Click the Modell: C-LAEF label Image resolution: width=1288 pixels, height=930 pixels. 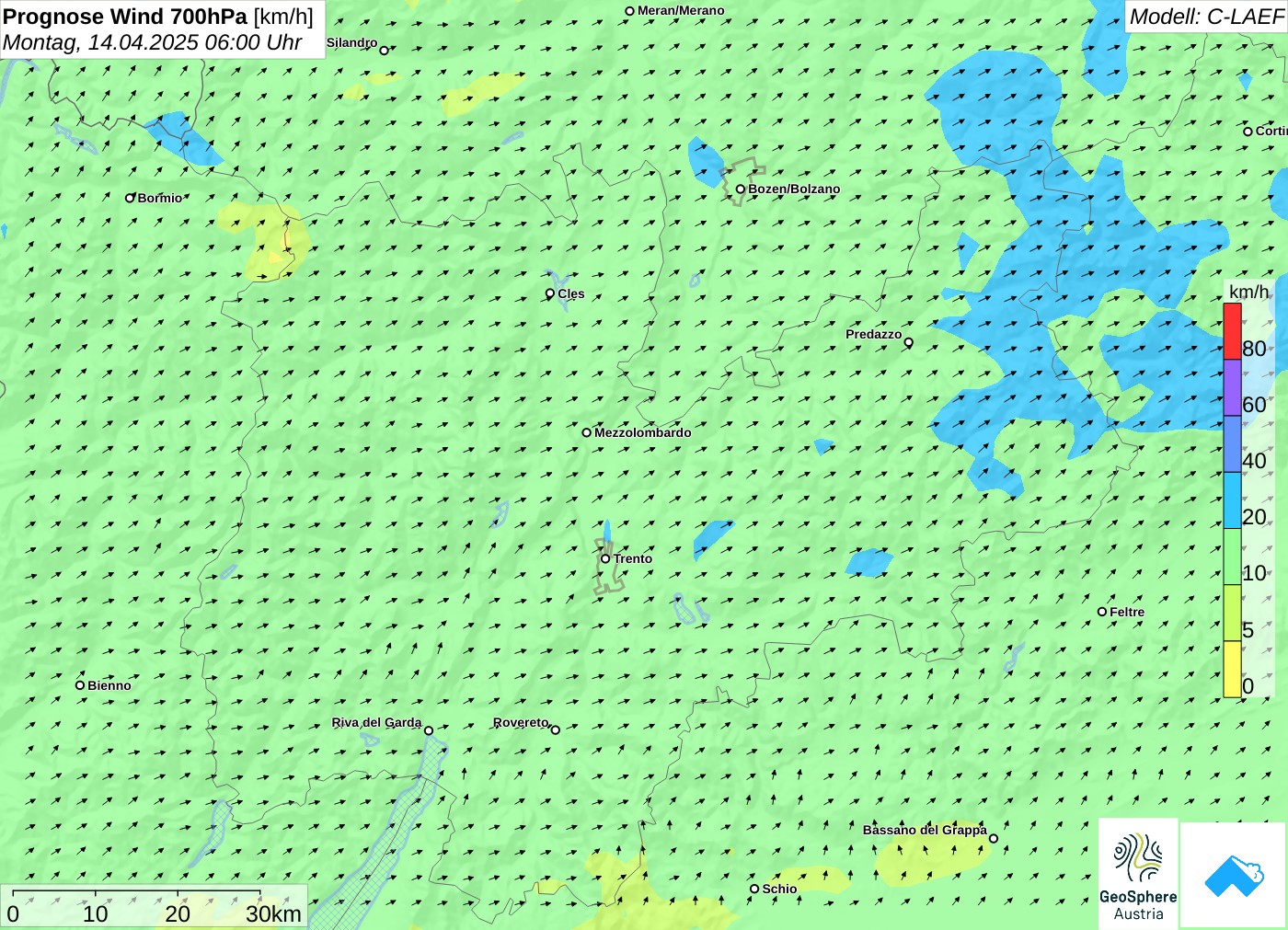click(x=1206, y=17)
